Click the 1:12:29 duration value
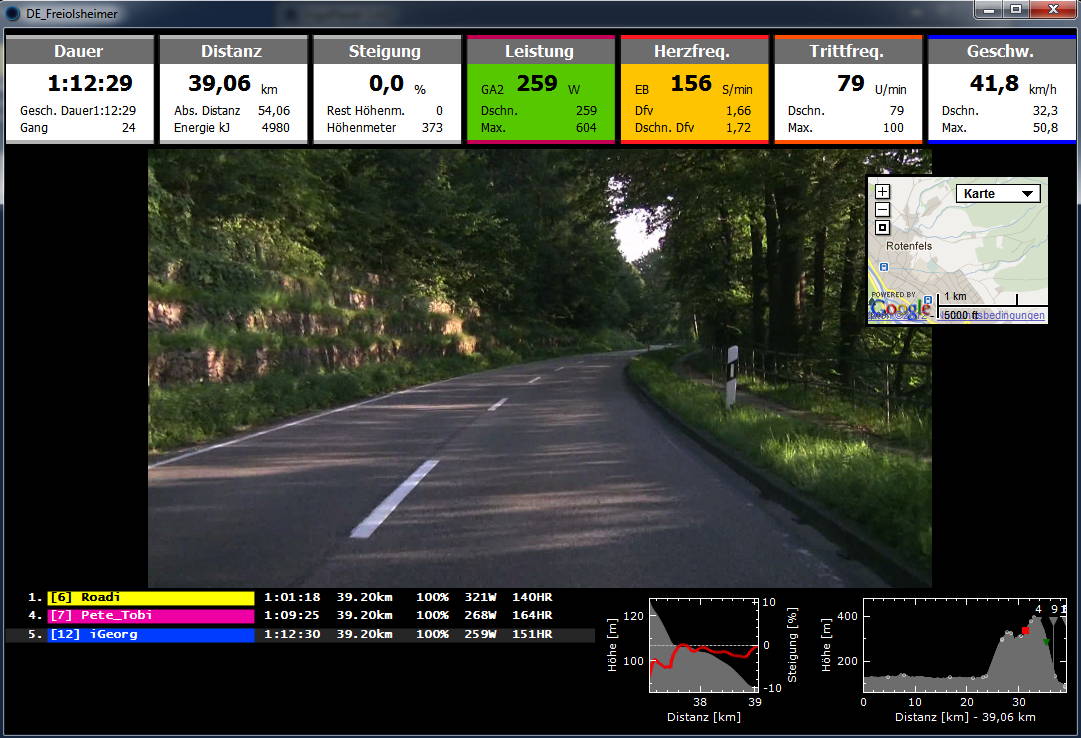1081x738 pixels. pos(90,83)
